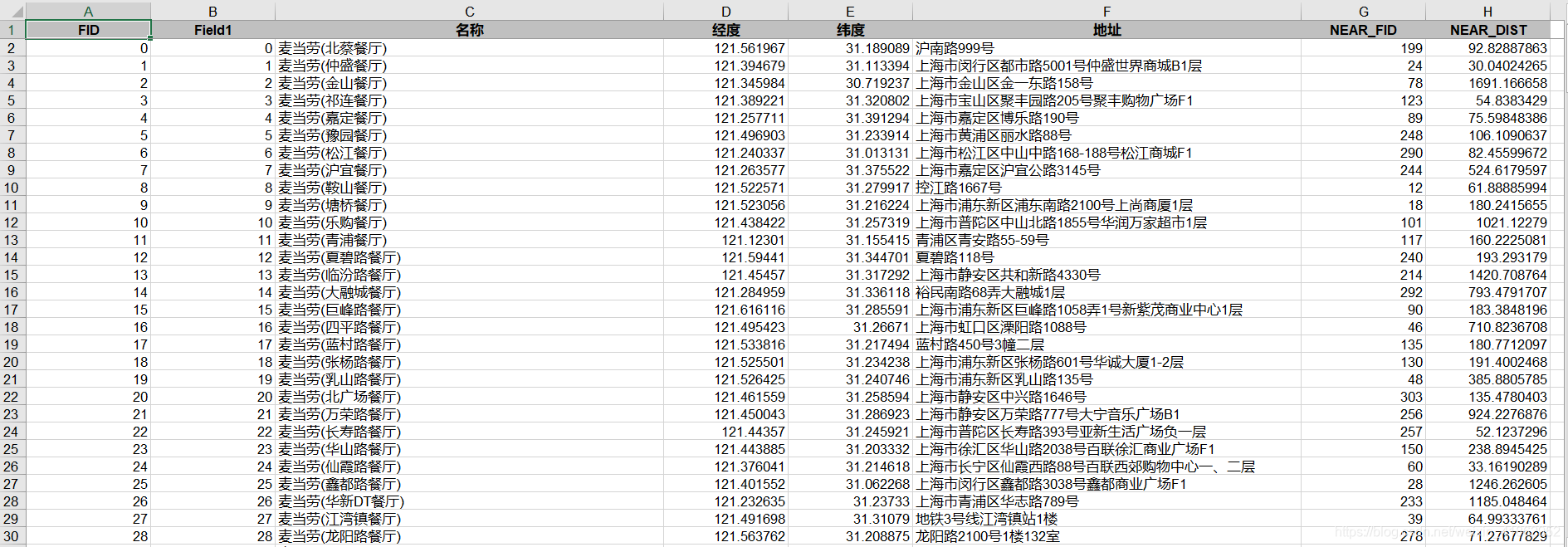The height and width of the screenshot is (547, 1568).
Task: Select row 15 header
Action: pos(12,275)
